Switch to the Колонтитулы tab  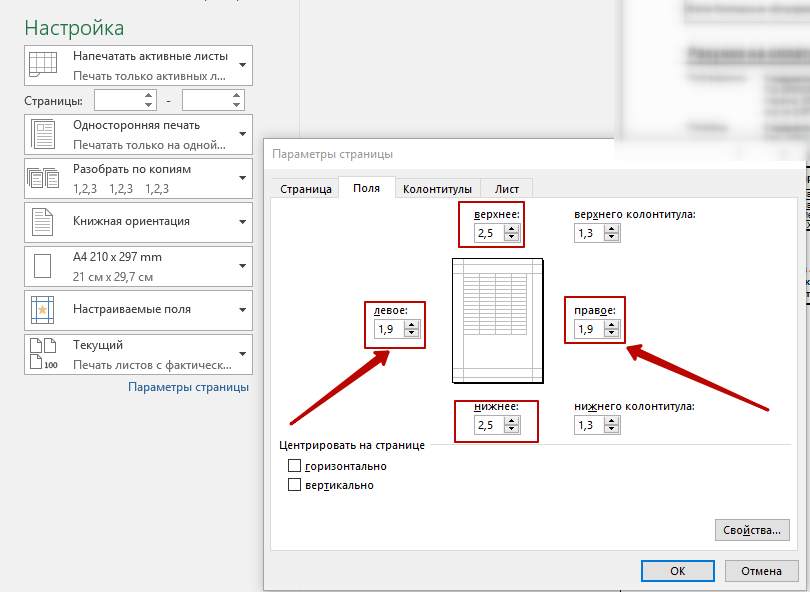click(x=436, y=188)
